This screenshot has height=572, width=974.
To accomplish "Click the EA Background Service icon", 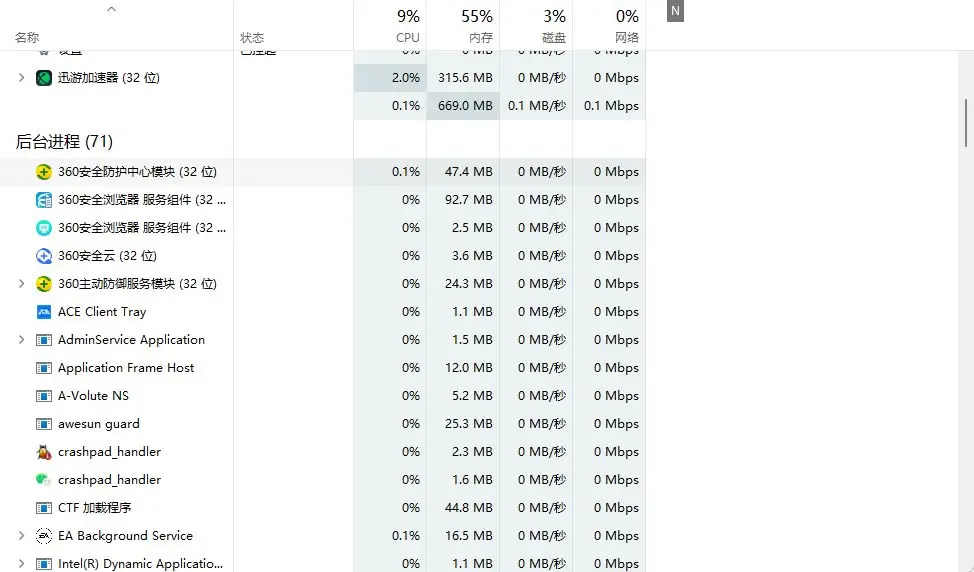I will point(44,536).
